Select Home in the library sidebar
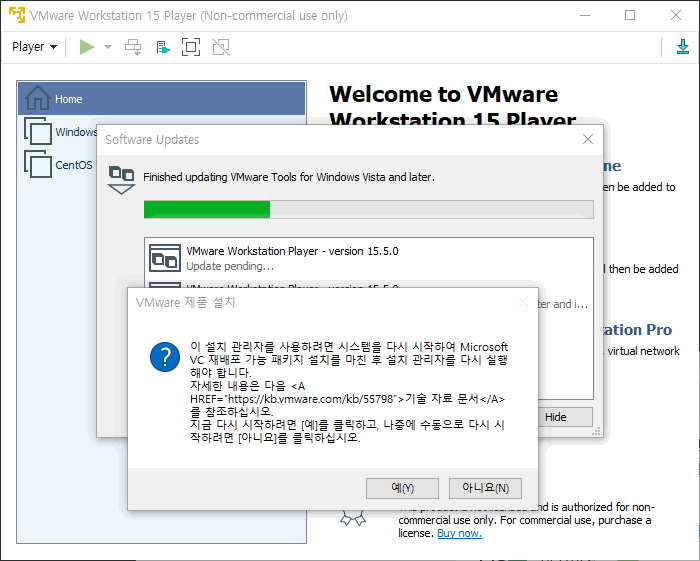Screen dimensions: 700x561 (162, 99)
